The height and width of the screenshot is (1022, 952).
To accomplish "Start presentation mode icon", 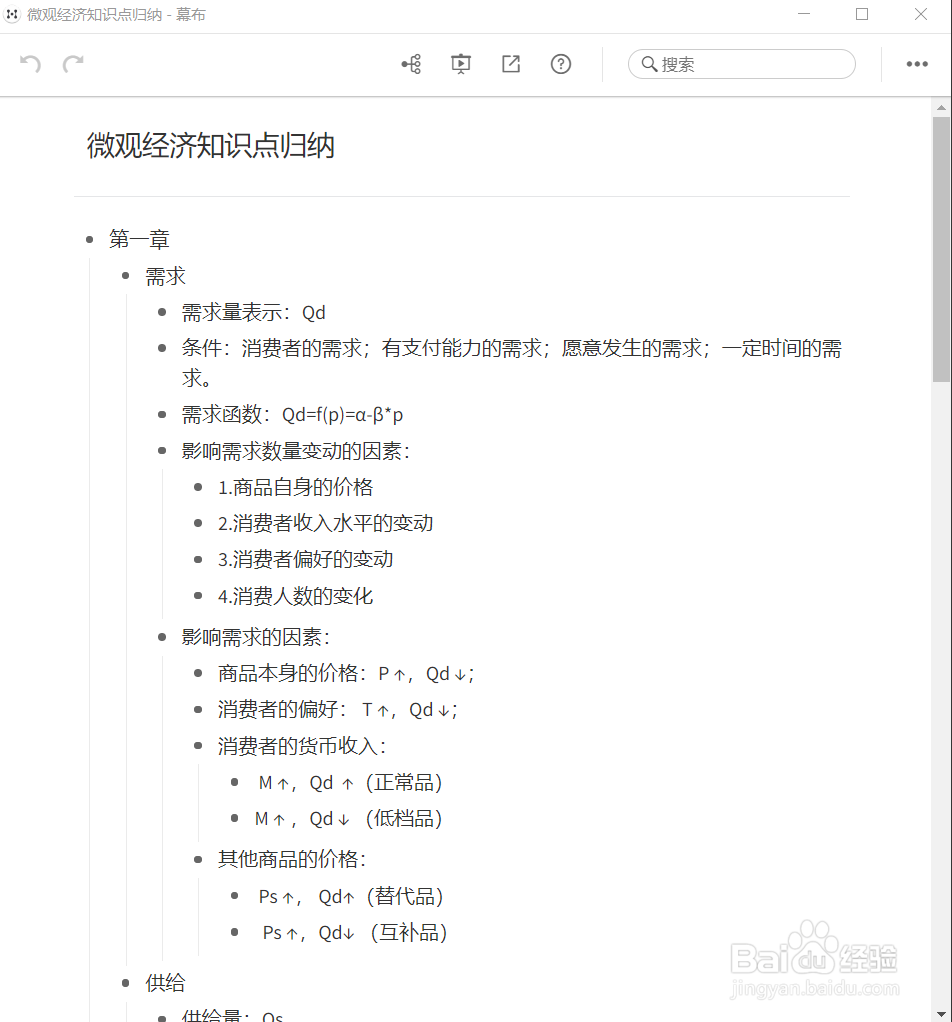I will point(461,64).
